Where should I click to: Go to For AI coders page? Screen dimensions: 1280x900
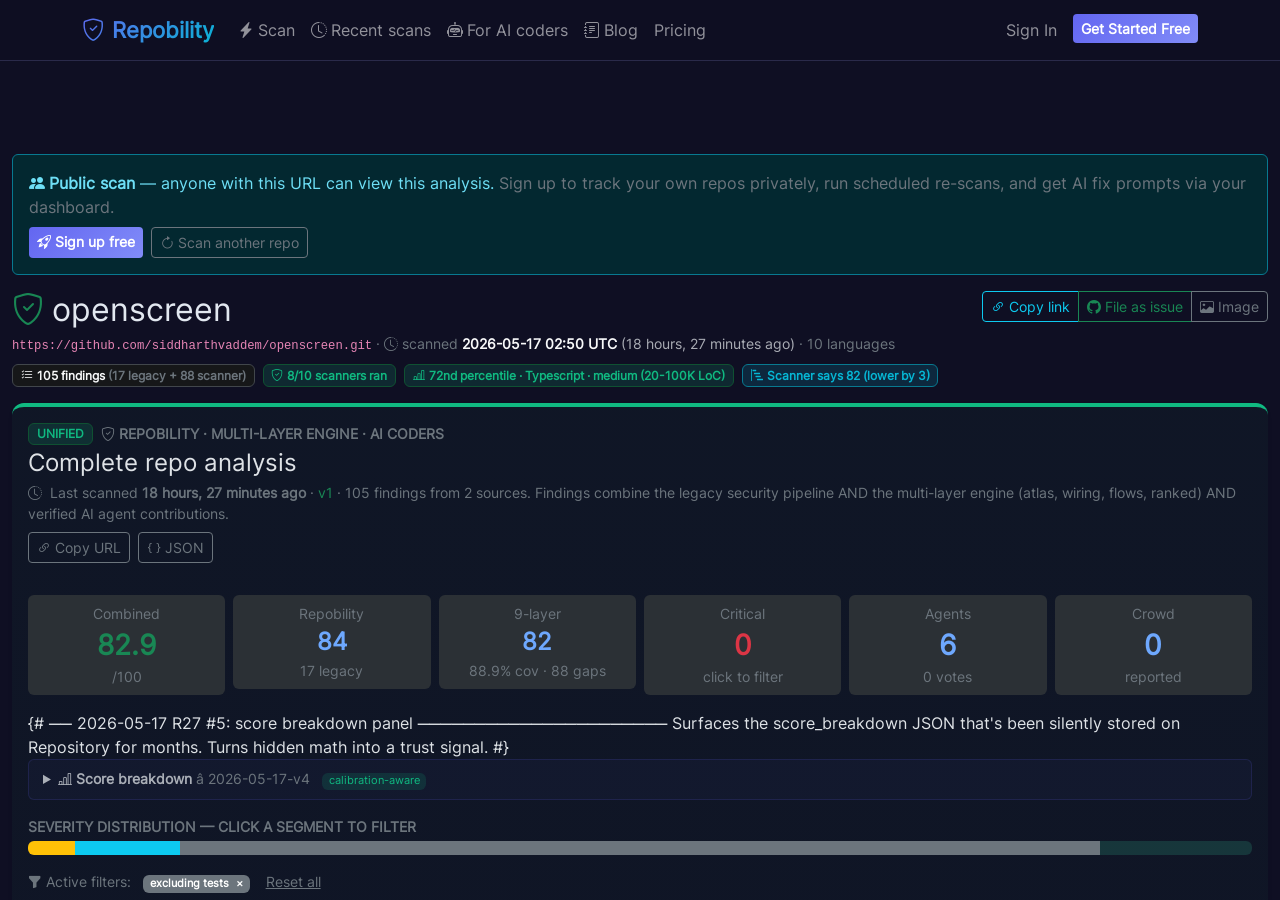[x=507, y=30]
